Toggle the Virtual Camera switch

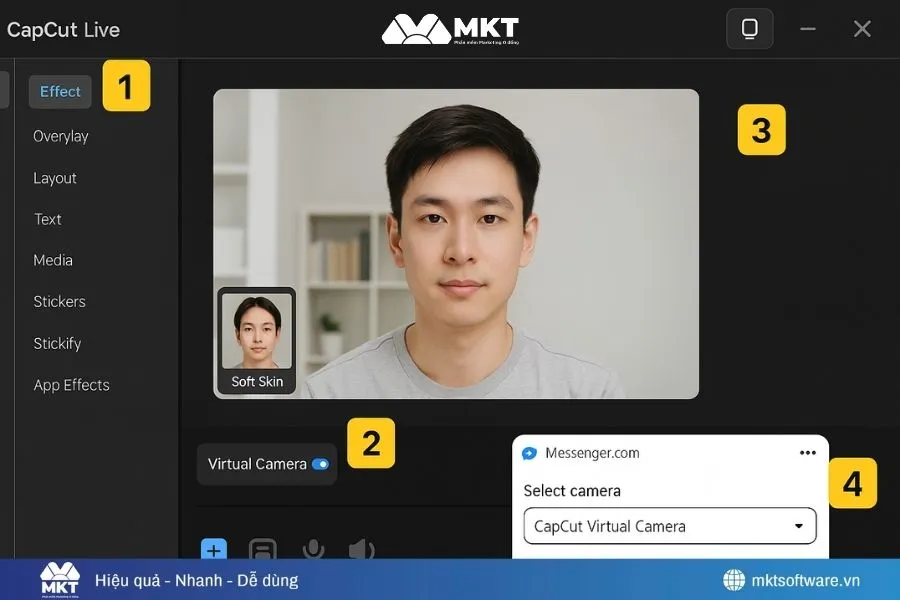320,463
